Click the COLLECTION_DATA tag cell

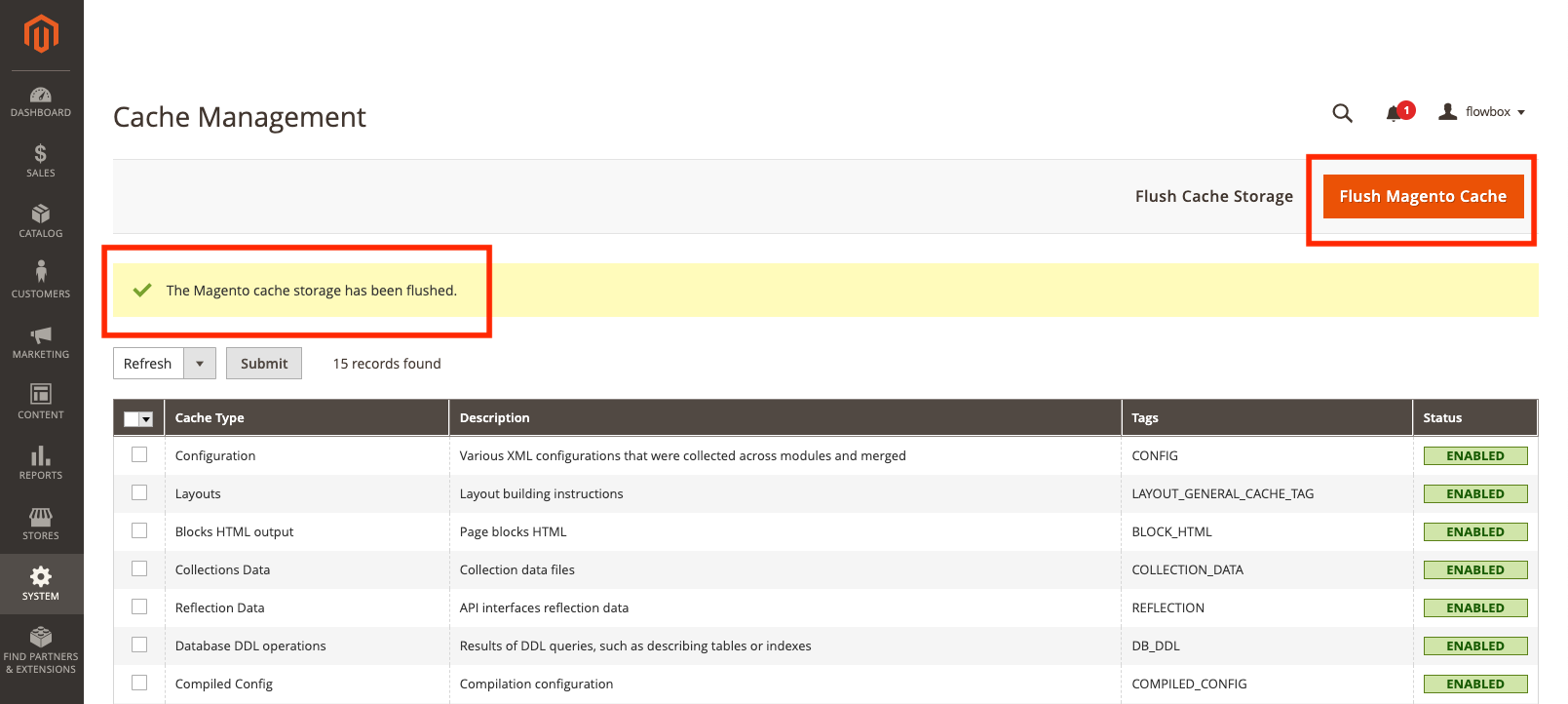pyautogui.click(x=1188, y=569)
